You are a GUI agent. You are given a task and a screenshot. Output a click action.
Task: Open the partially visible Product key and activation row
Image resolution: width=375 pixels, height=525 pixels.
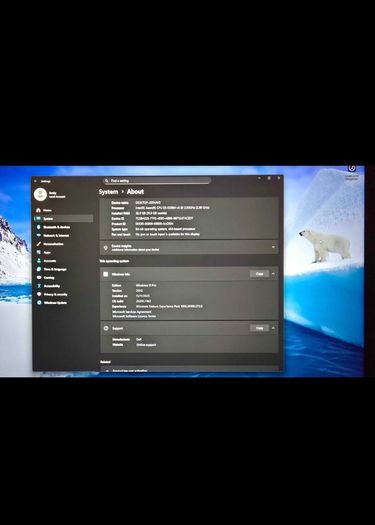tap(189, 369)
